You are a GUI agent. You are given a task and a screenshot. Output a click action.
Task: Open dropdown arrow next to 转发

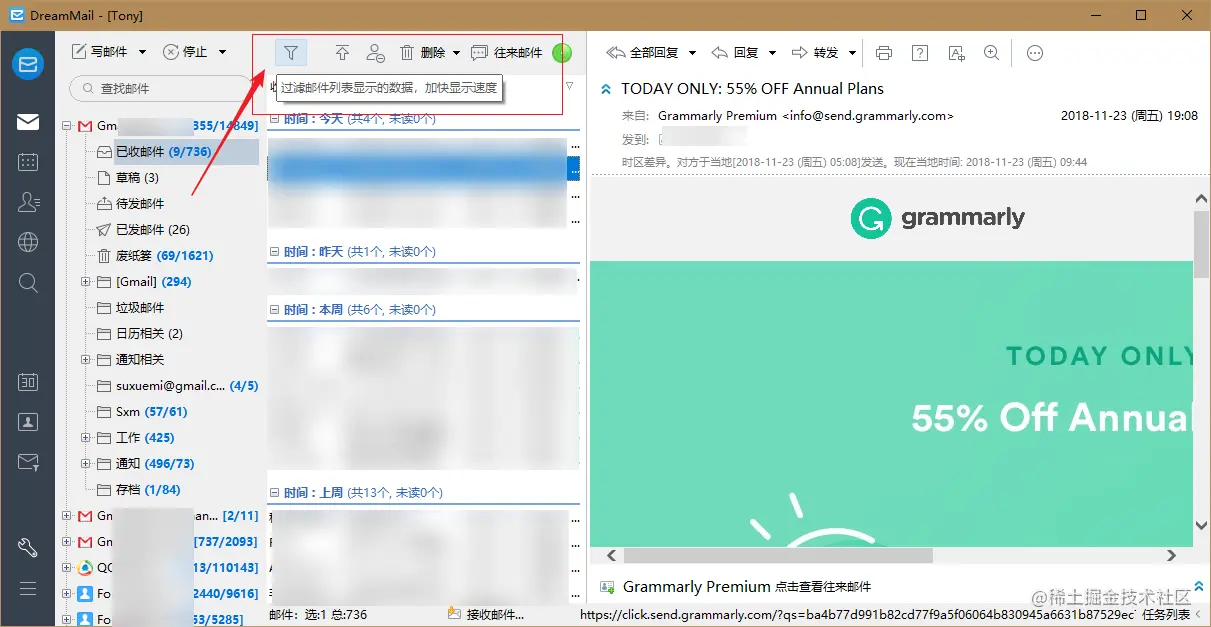point(852,53)
